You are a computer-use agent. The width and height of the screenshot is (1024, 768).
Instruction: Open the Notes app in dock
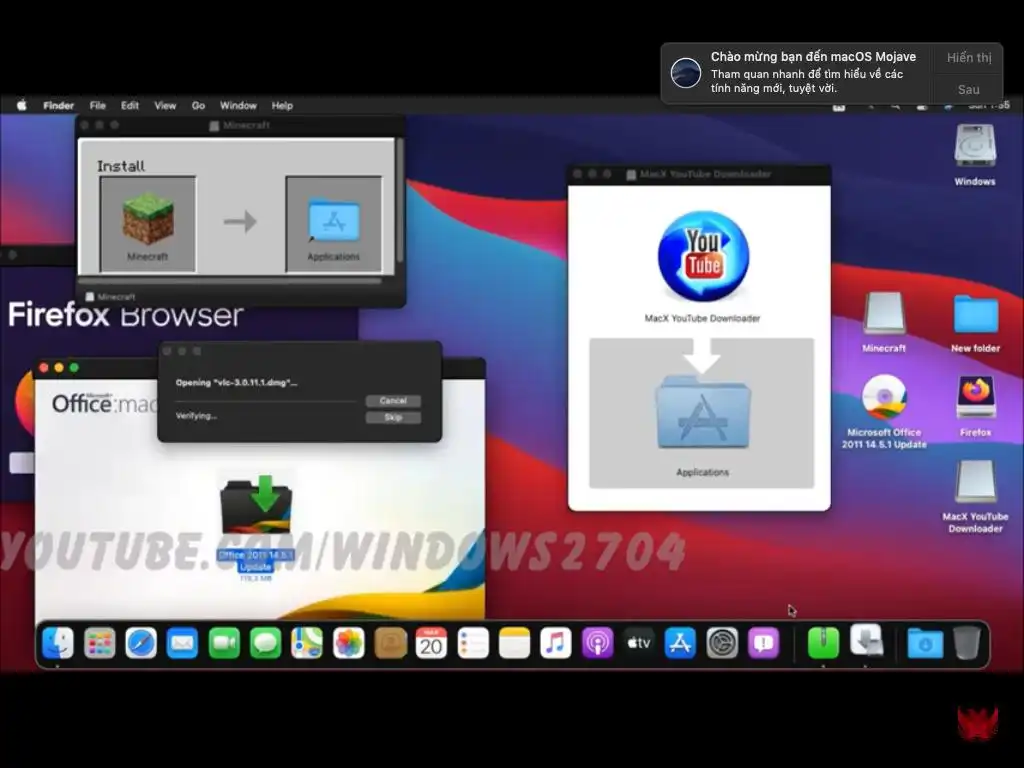pyautogui.click(x=515, y=643)
